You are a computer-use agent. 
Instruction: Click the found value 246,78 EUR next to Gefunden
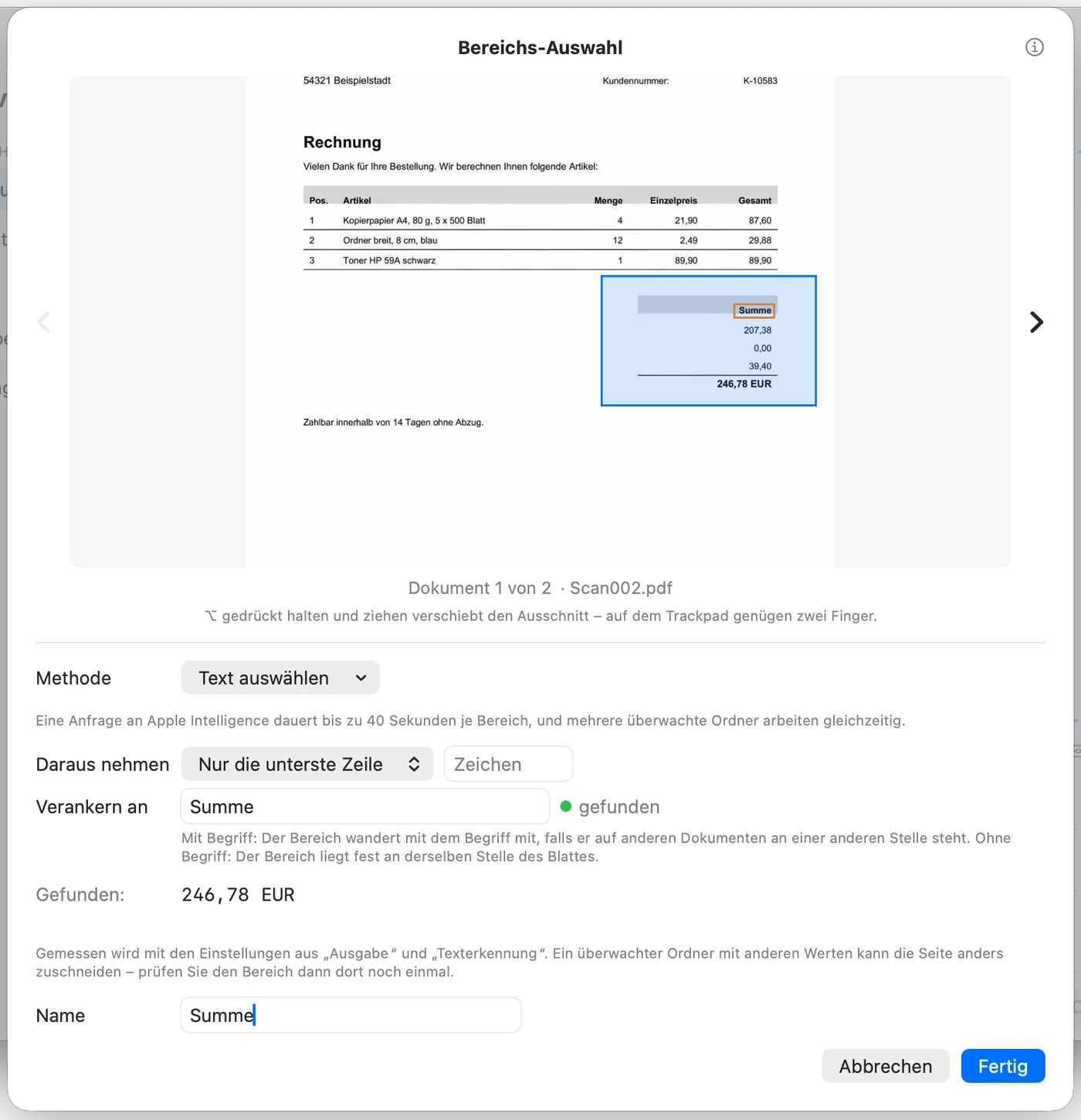pos(238,894)
